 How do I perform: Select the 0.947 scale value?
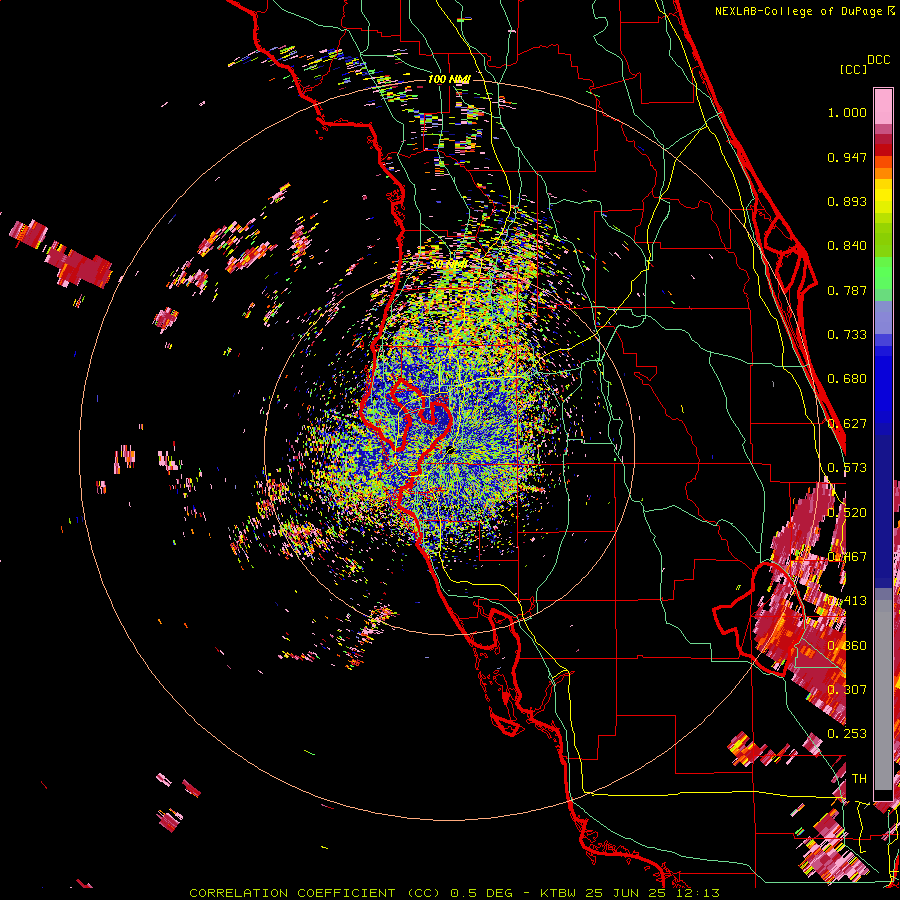coord(847,157)
